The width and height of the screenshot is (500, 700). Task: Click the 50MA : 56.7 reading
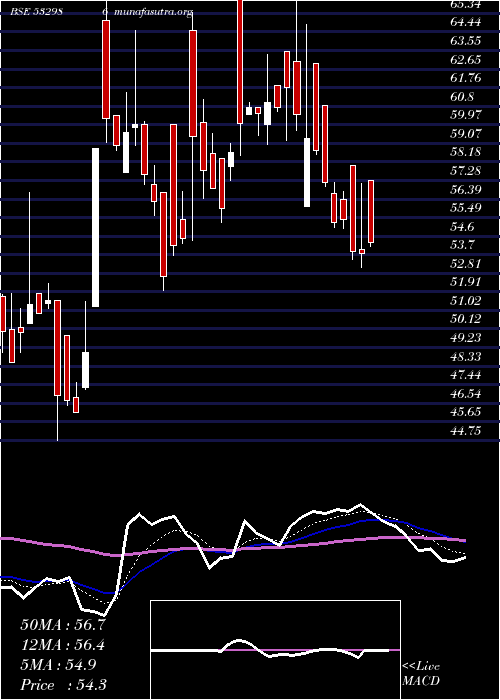[63, 625]
